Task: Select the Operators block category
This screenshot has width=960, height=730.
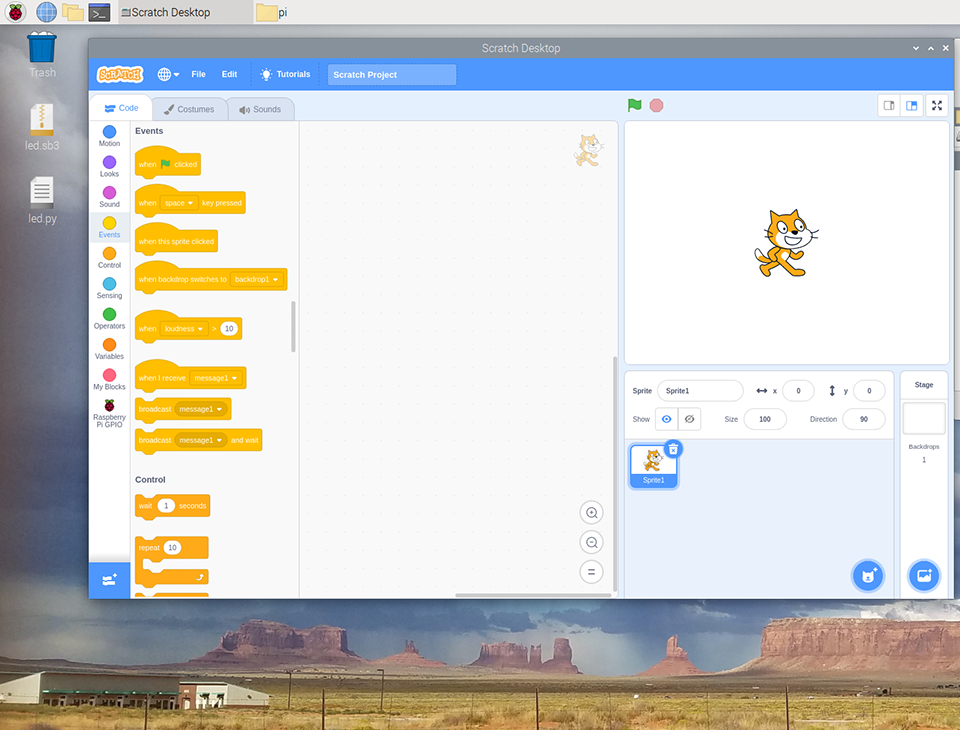Action: click(110, 318)
